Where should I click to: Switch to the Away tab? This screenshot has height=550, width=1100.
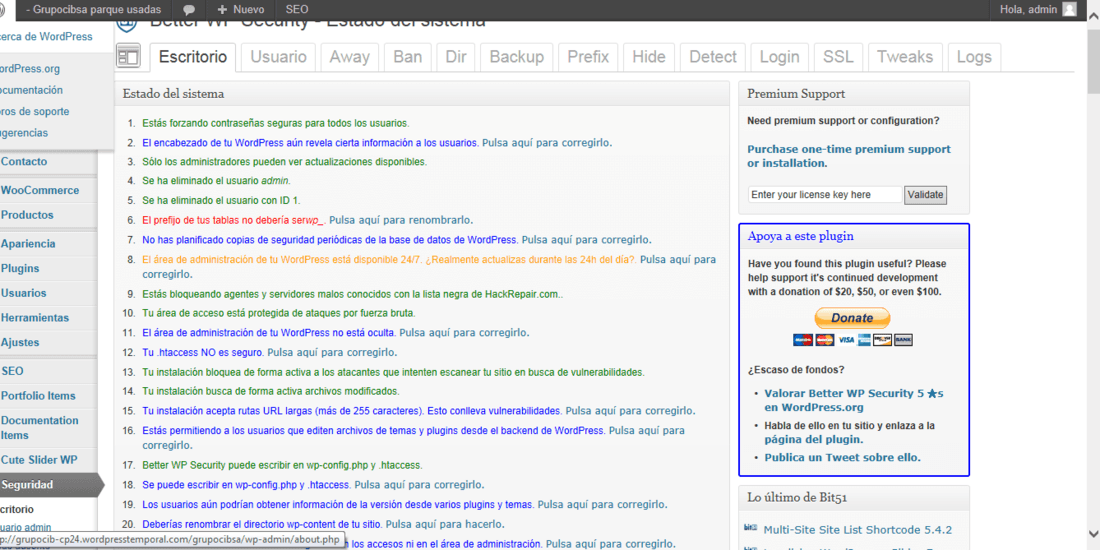349,57
